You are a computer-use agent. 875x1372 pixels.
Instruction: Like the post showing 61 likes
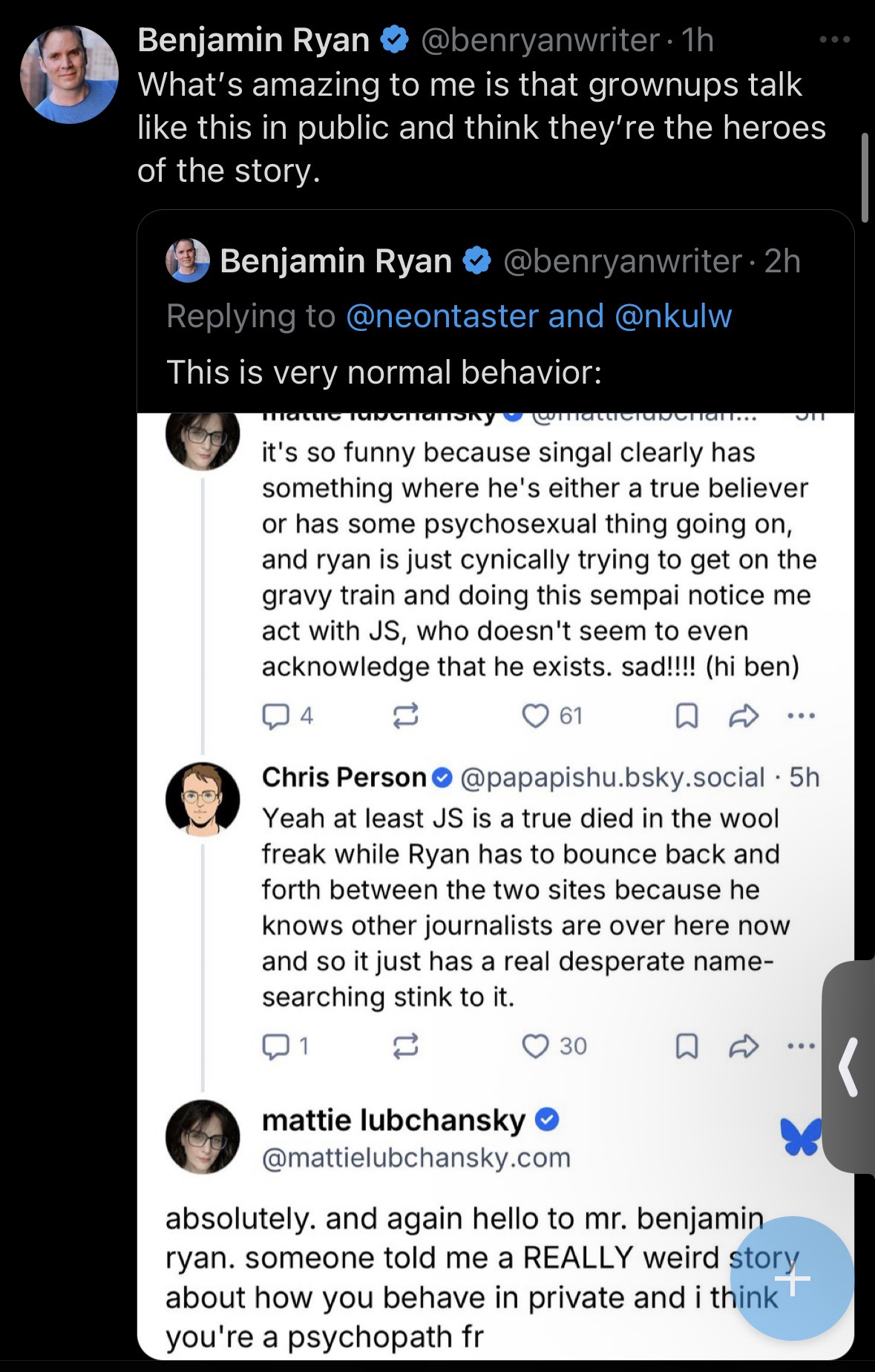pyautogui.click(x=535, y=715)
